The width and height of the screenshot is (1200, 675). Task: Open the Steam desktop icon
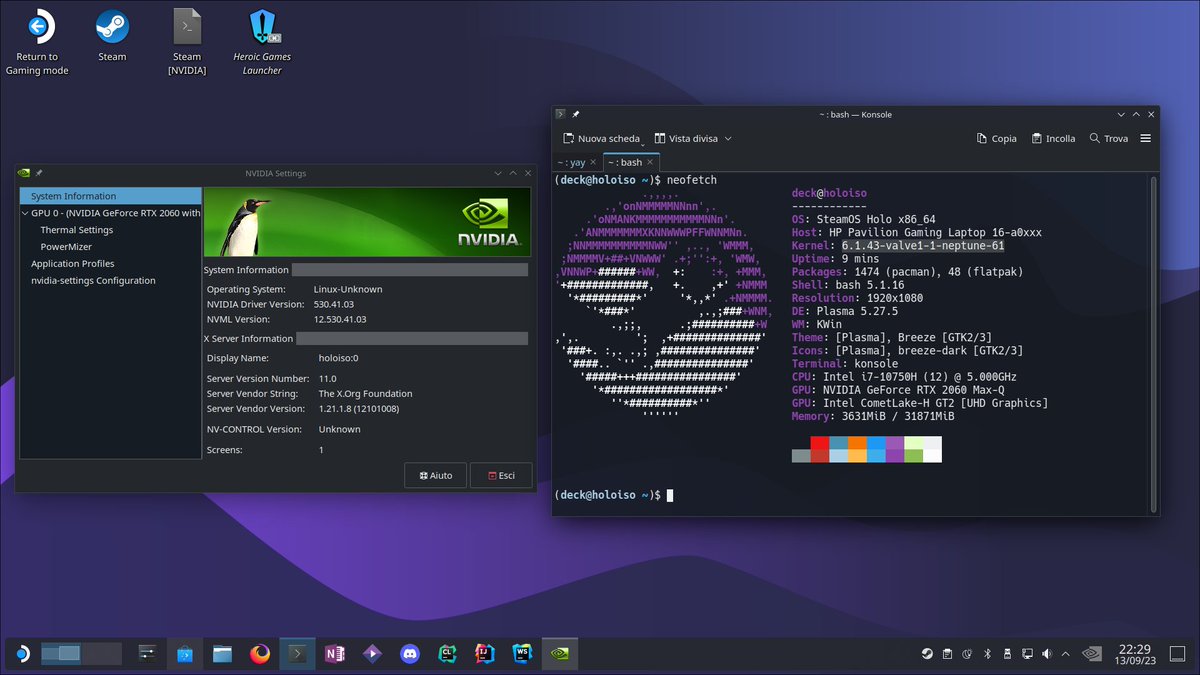point(112,37)
